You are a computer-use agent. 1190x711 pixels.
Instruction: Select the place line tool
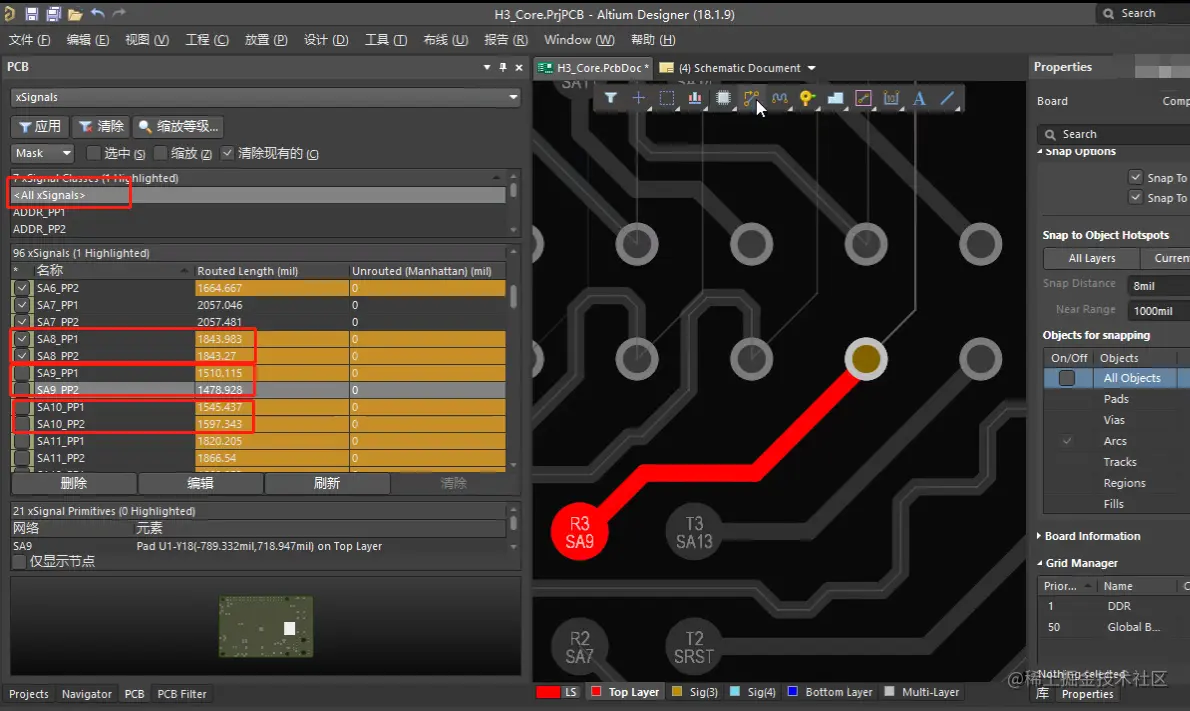947,98
